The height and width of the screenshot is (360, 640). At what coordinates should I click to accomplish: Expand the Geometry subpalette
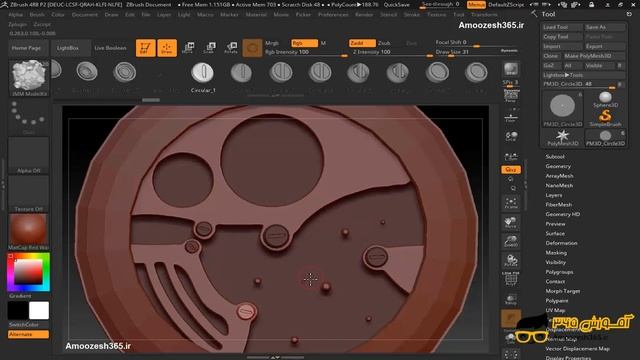(558, 166)
